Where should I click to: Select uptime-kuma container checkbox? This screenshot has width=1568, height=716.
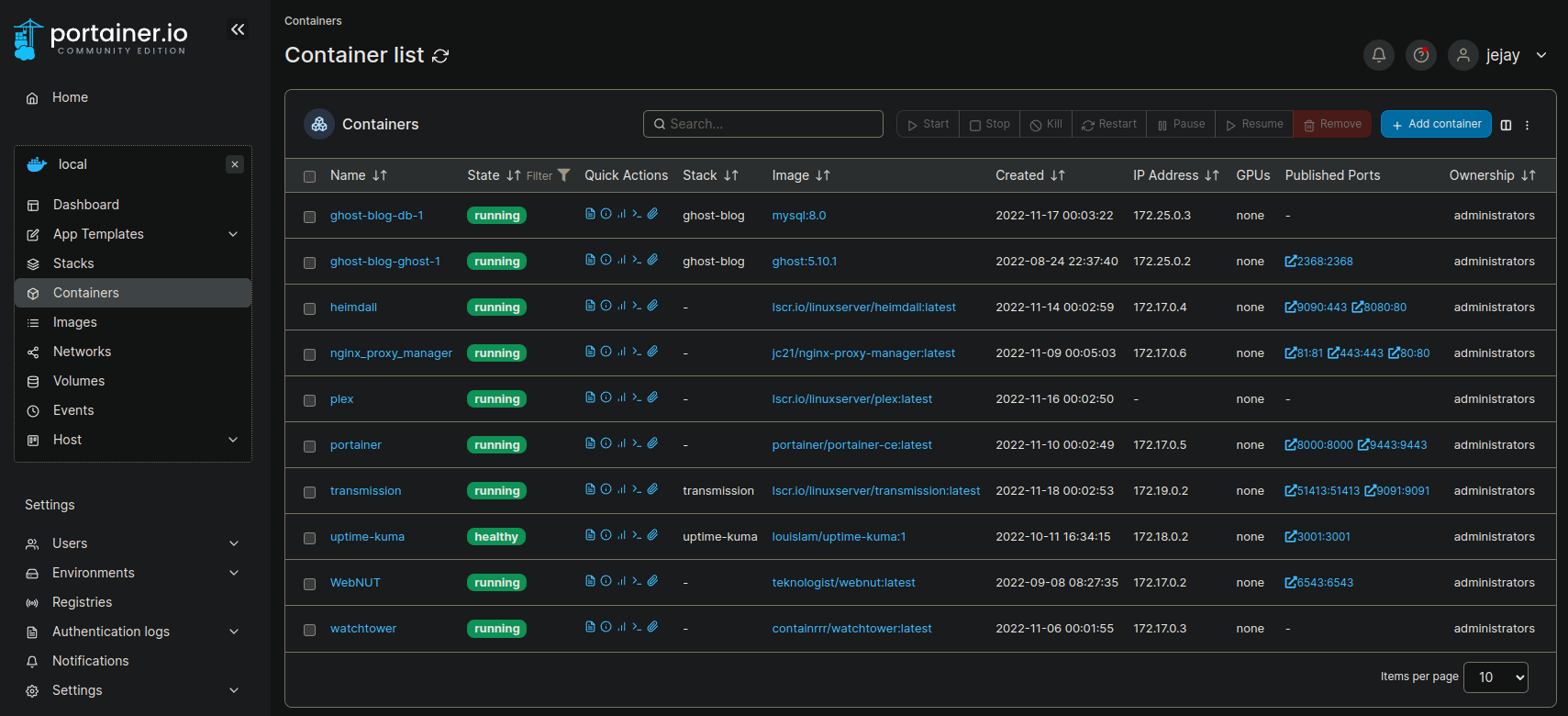coord(309,538)
